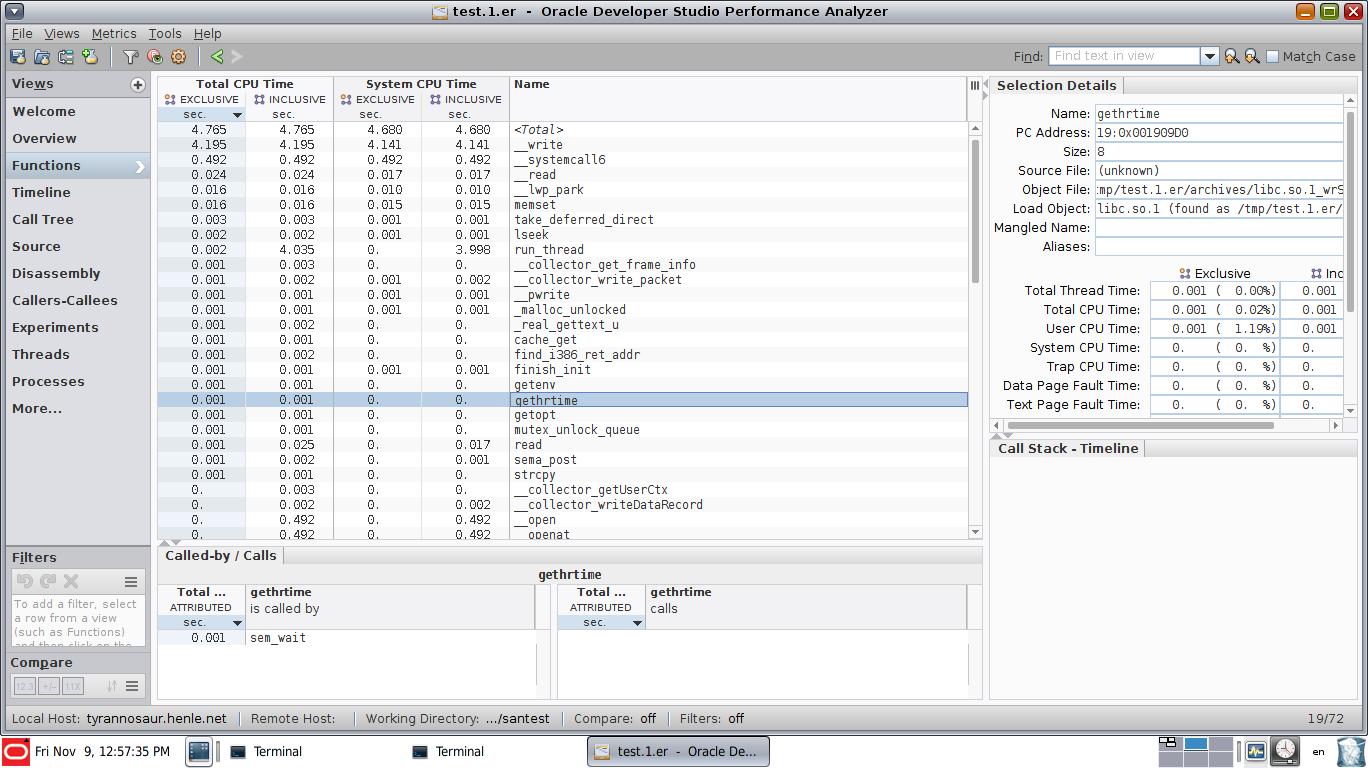Click the Open Experiment folder icon

(x=42, y=57)
